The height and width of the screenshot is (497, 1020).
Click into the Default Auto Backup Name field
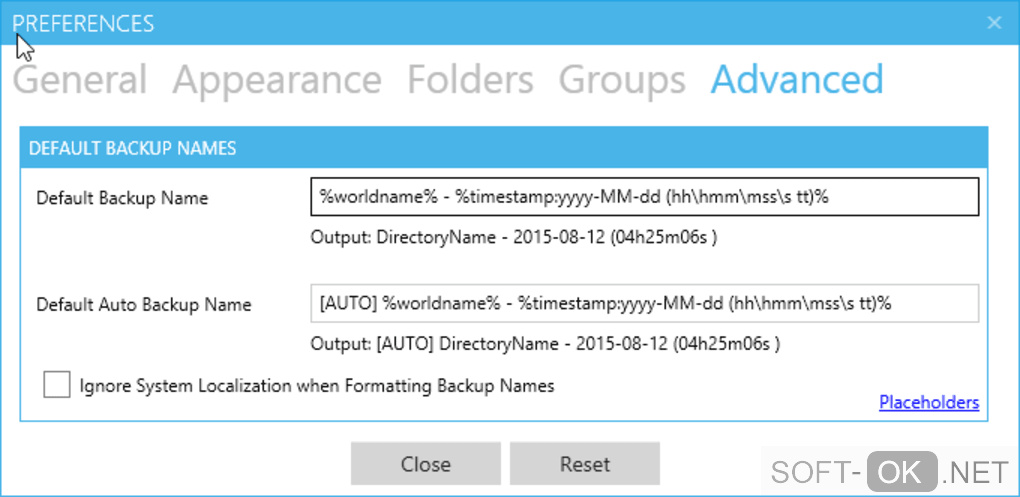pos(644,304)
